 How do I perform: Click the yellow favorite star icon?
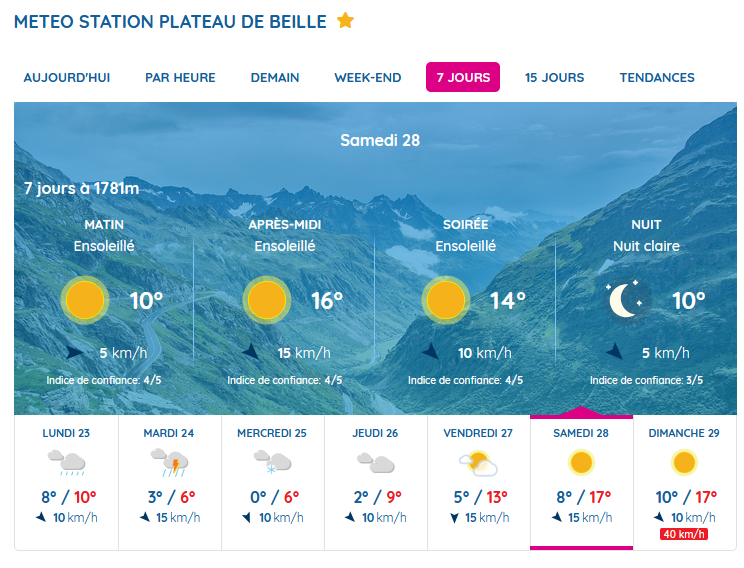pos(345,21)
